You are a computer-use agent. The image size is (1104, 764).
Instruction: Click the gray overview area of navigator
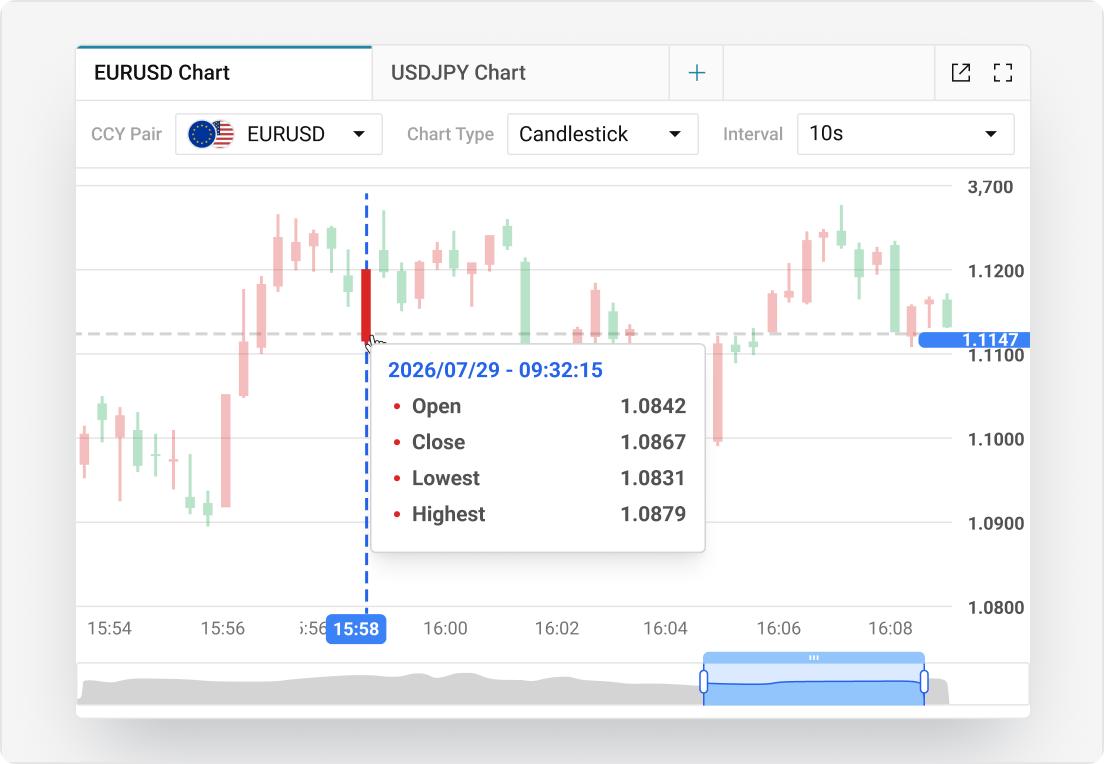pos(389,689)
